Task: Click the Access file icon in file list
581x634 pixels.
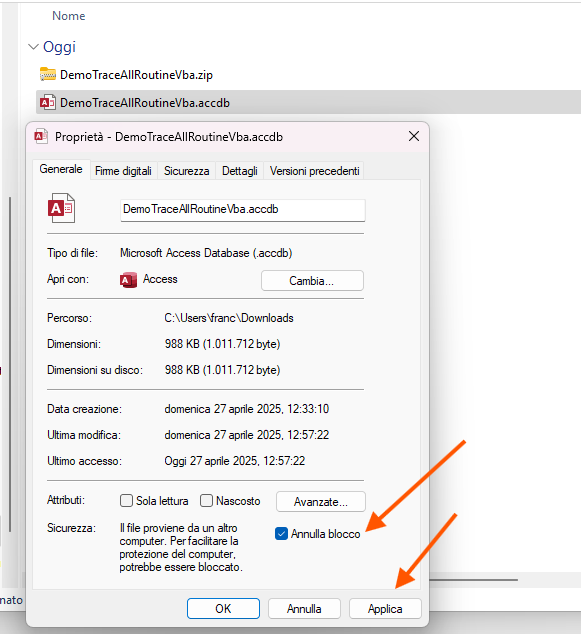Action: click(x=48, y=103)
